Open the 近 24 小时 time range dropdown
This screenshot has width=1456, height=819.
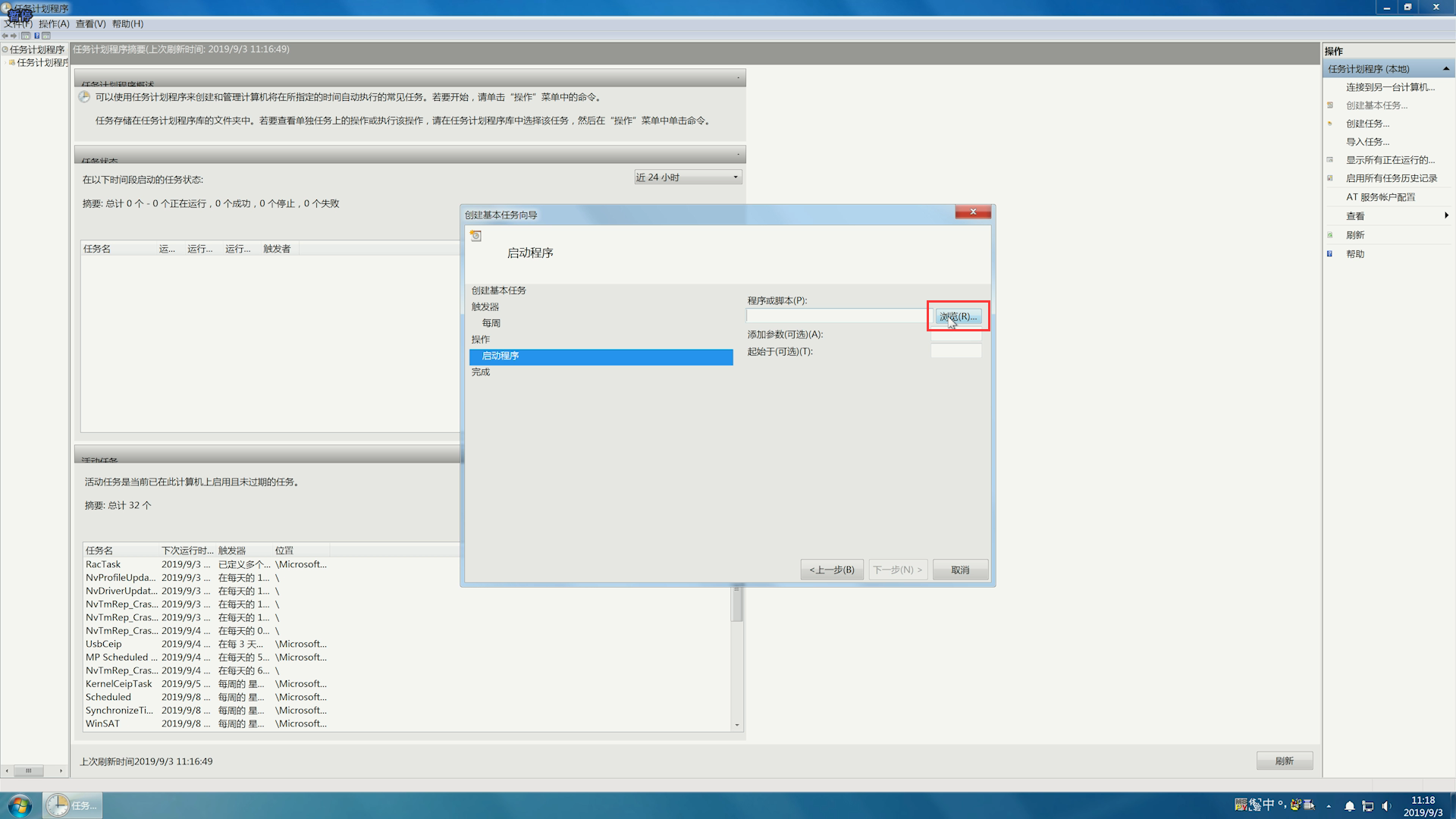tap(688, 177)
